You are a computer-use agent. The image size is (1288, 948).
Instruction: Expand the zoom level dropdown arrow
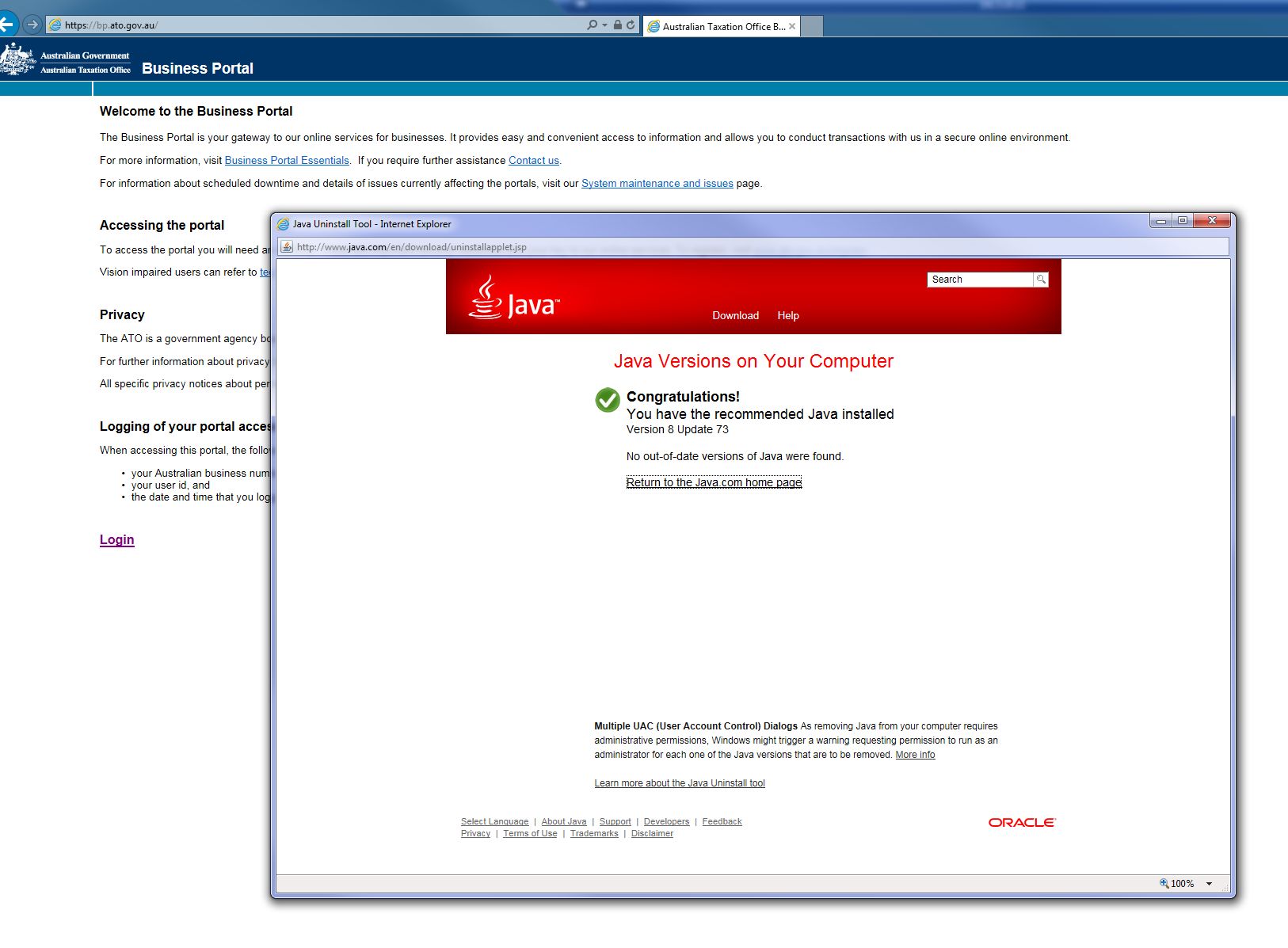[1209, 884]
